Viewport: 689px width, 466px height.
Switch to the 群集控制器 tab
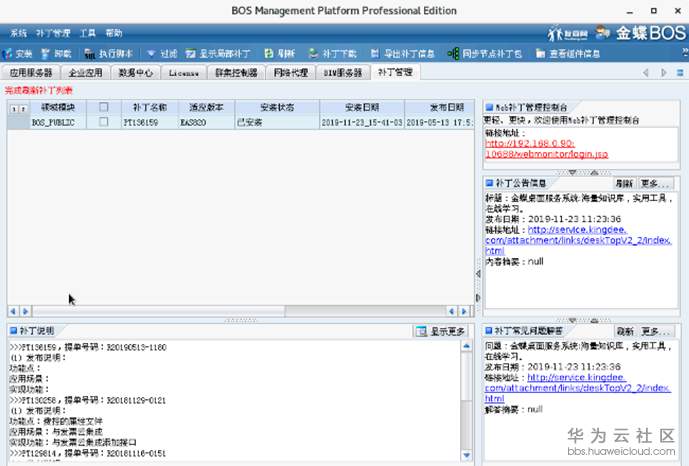click(x=236, y=72)
